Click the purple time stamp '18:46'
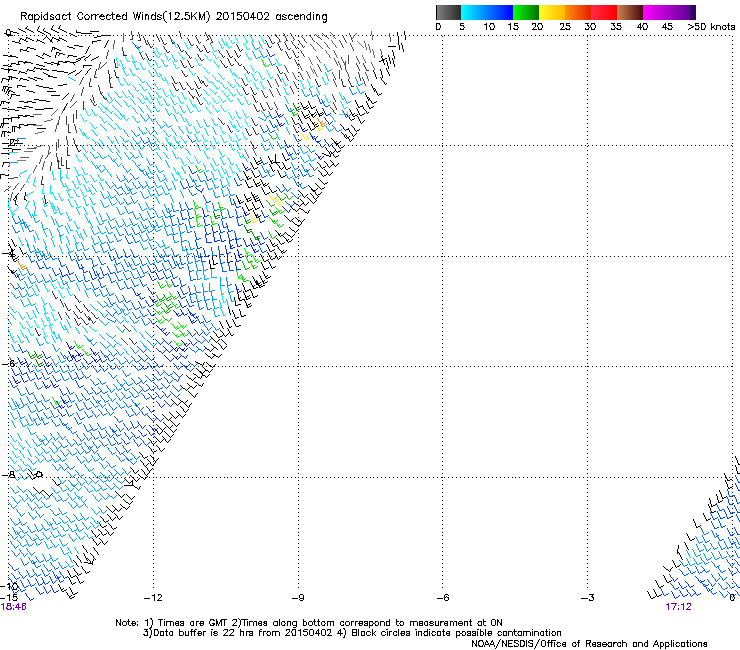This screenshot has width=740, height=650. [x=13, y=607]
